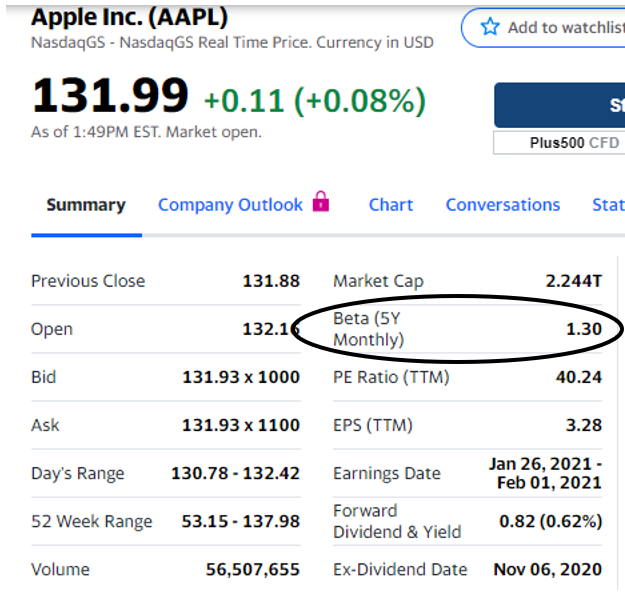Click the Beta (5Y Monthly) label

(369, 329)
